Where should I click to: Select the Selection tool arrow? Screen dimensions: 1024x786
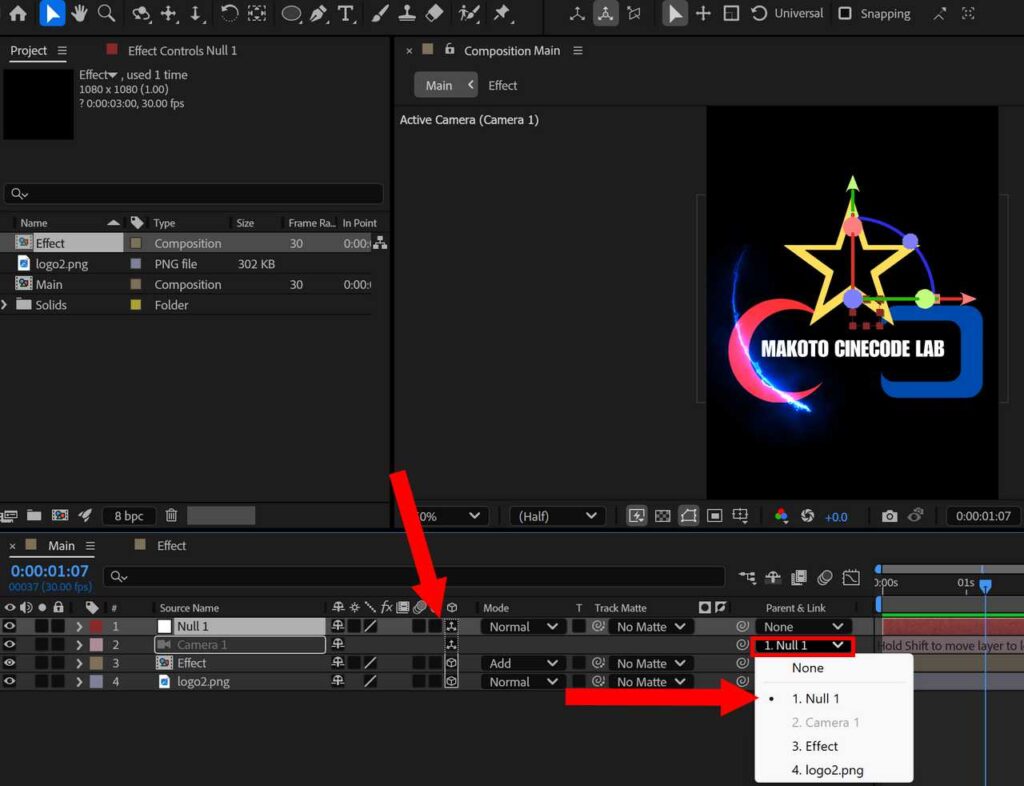tap(52, 13)
